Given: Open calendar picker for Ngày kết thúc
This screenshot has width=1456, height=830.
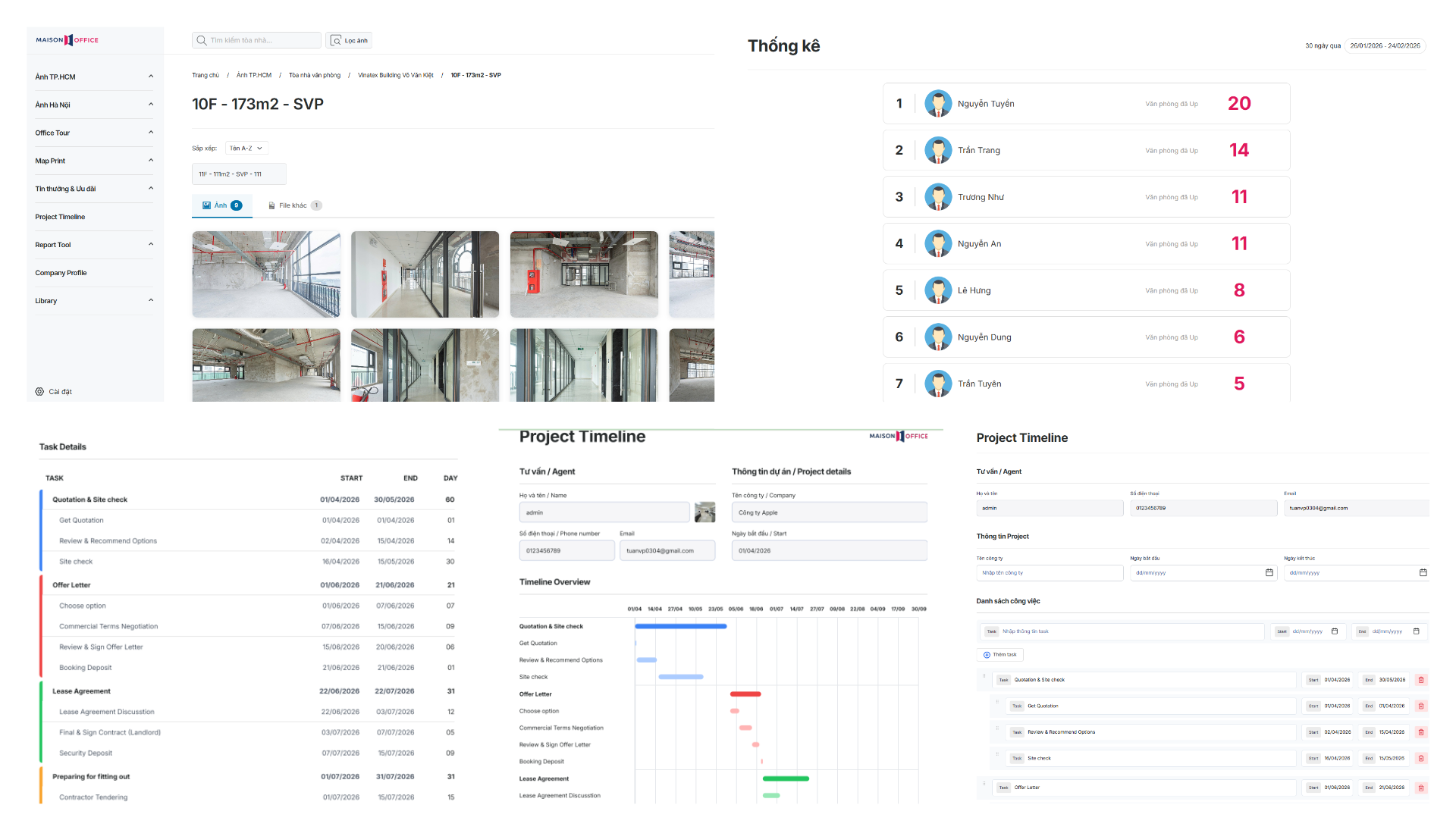Looking at the screenshot, I should [x=1423, y=573].
